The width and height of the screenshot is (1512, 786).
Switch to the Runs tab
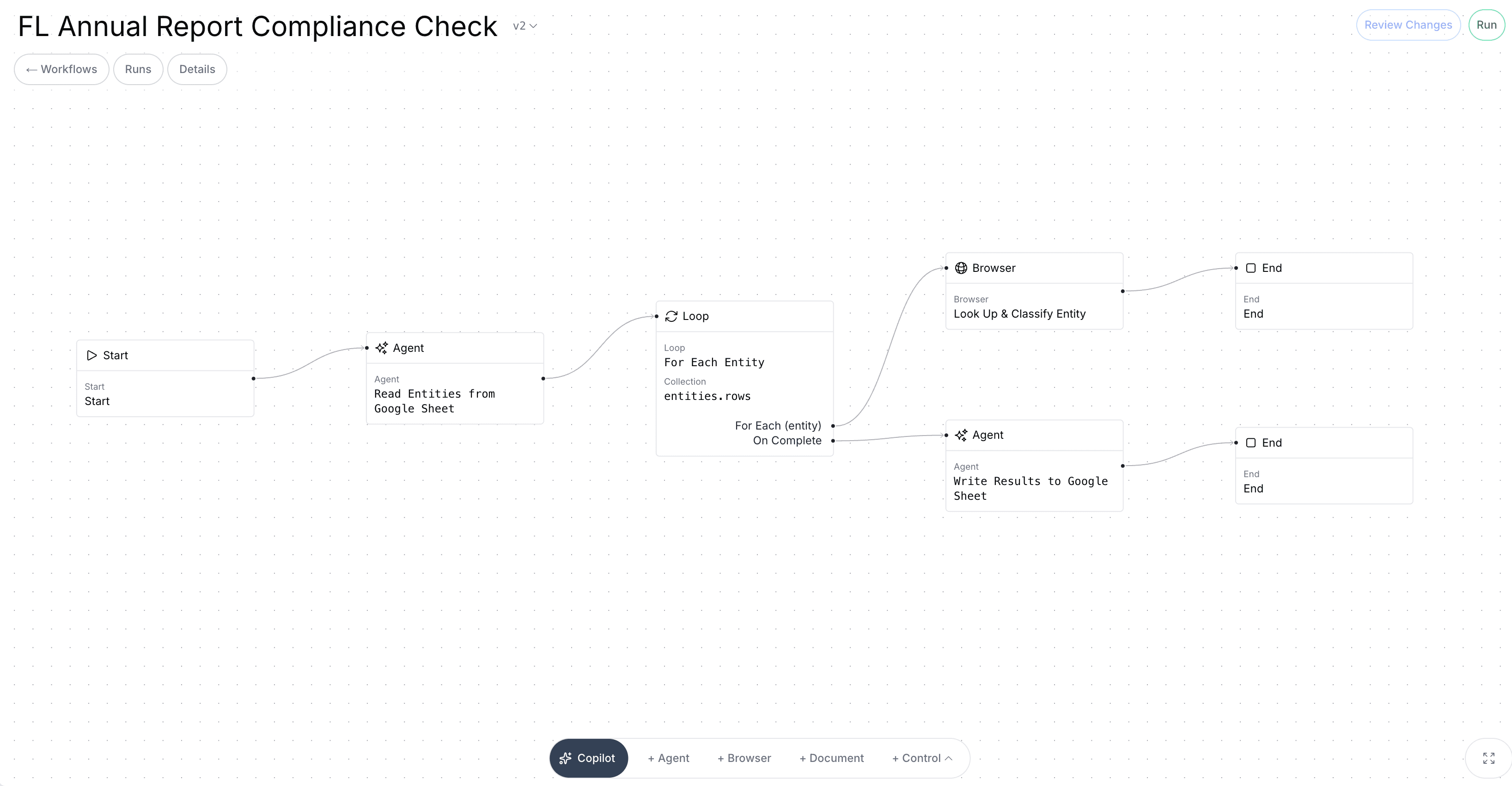[x=138, y=69]
